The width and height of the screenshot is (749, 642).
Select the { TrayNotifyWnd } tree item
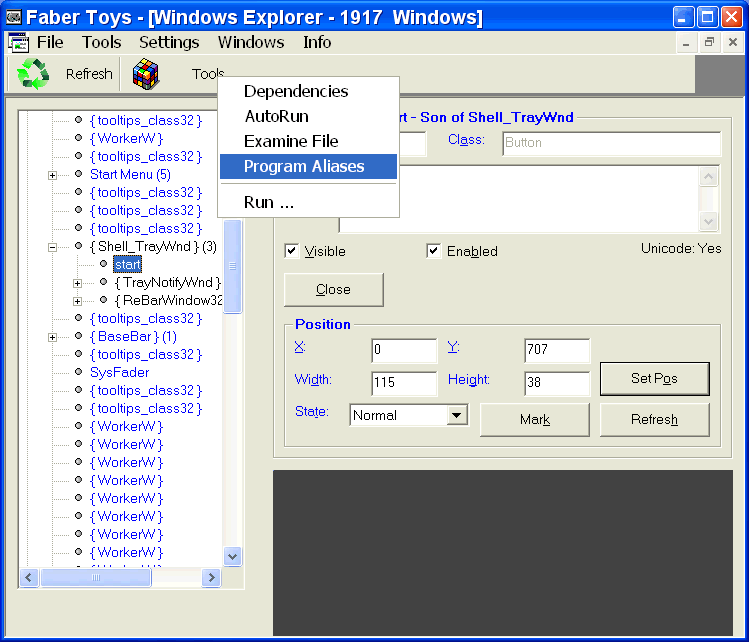pyautogui.click(x=167, y=283)
